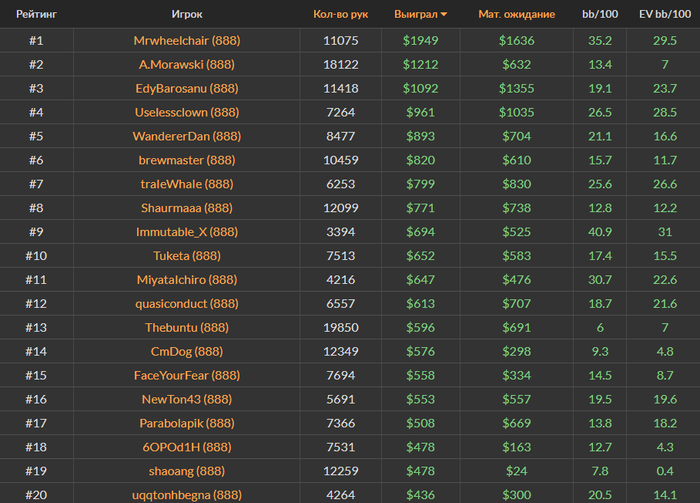Select rank cell #1
Viewport: 700px width, 503px height.
[x=36, y=41]
